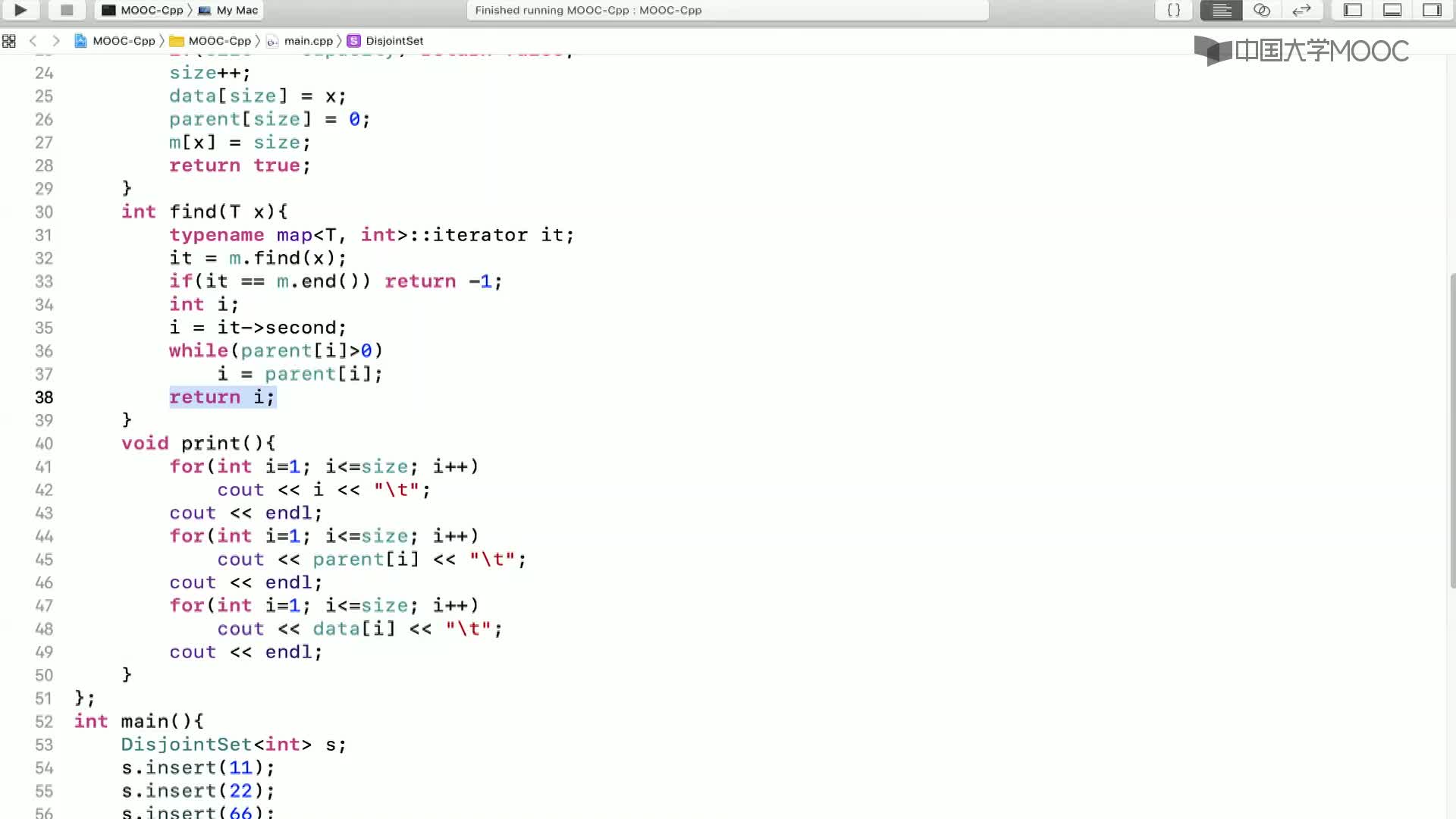The width and height of the screenshot is (1456, 819).
Task: Go back in editor history
Action: pyautogui.click(x=33, y=41)
